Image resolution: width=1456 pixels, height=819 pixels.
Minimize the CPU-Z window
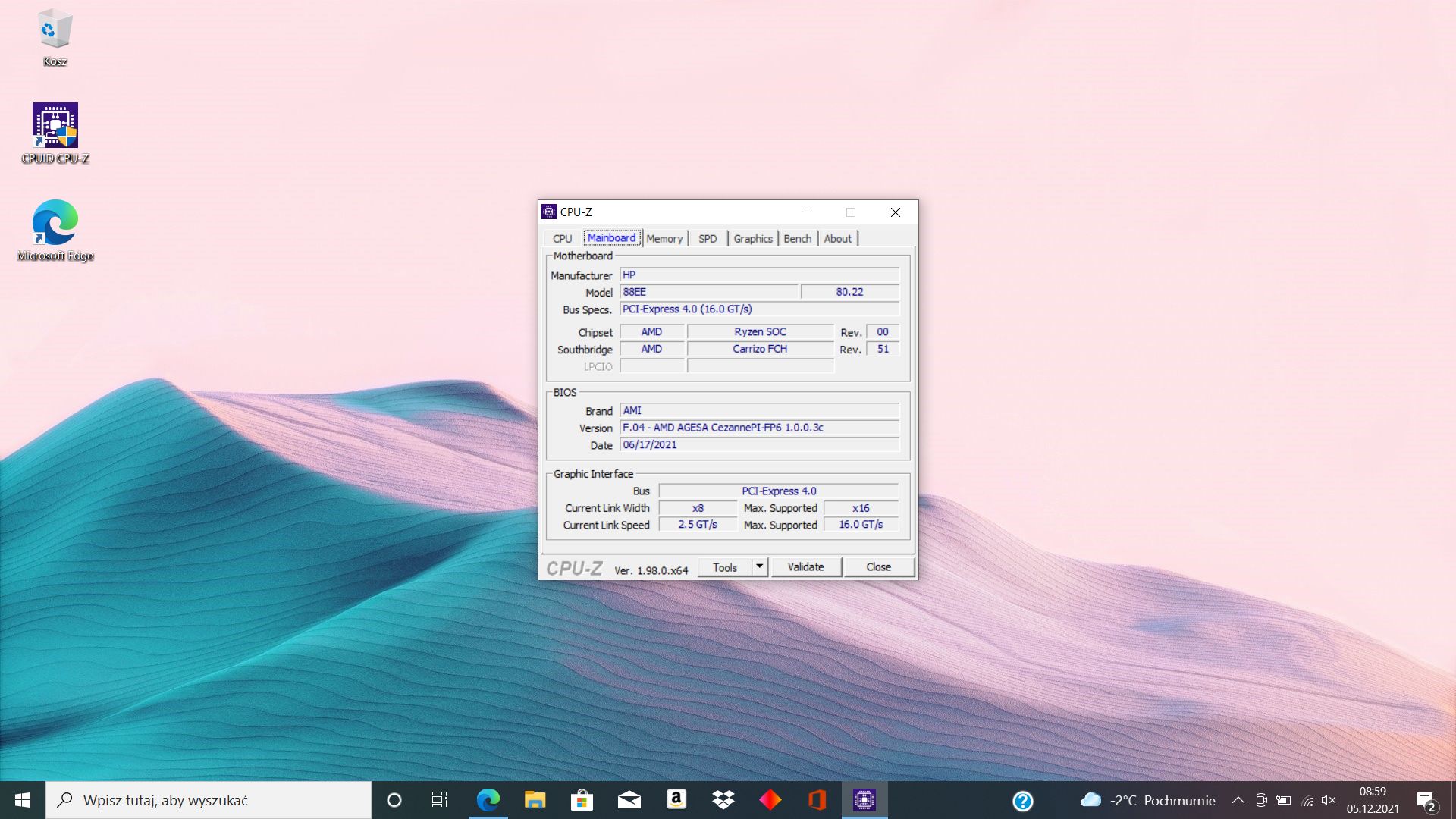click(x=807, y=212)
